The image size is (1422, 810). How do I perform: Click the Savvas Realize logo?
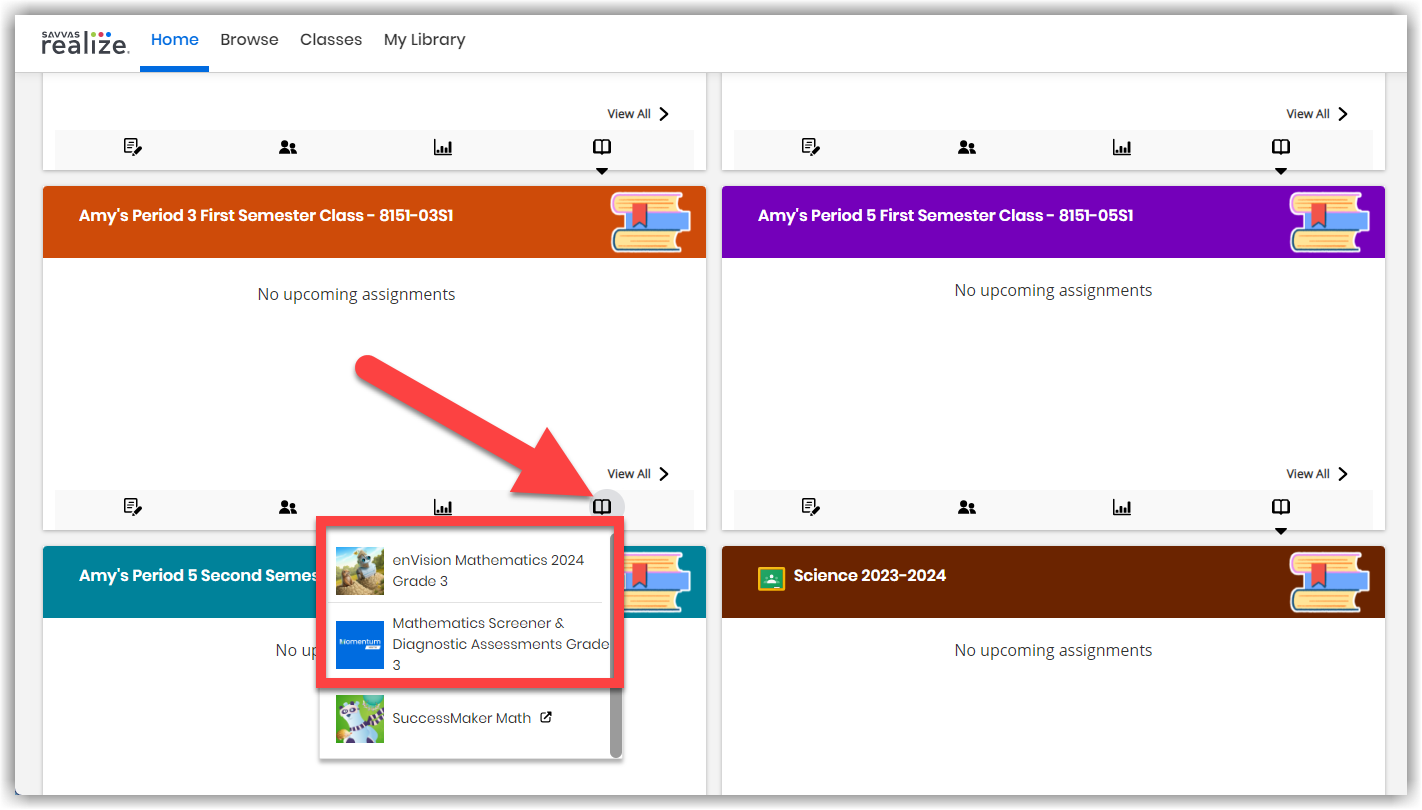tap(85, 42)
